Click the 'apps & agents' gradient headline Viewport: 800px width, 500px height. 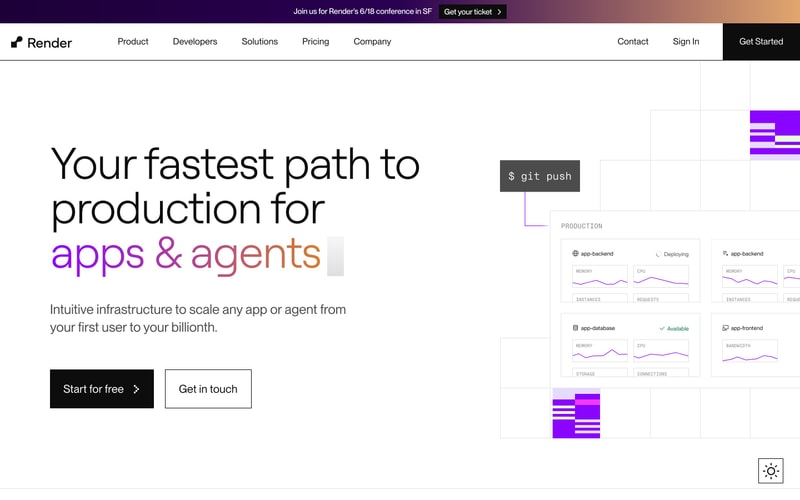(x=186, y=254)
